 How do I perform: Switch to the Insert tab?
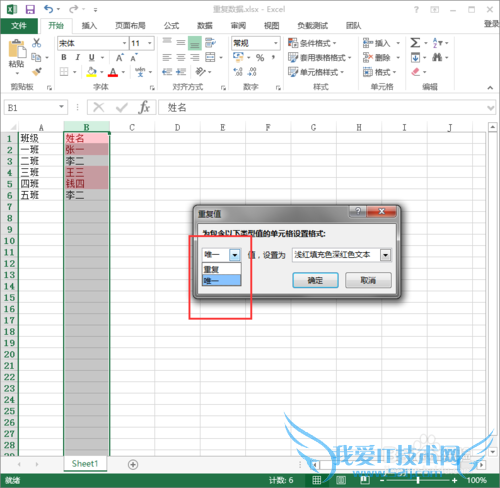point(89,26)
